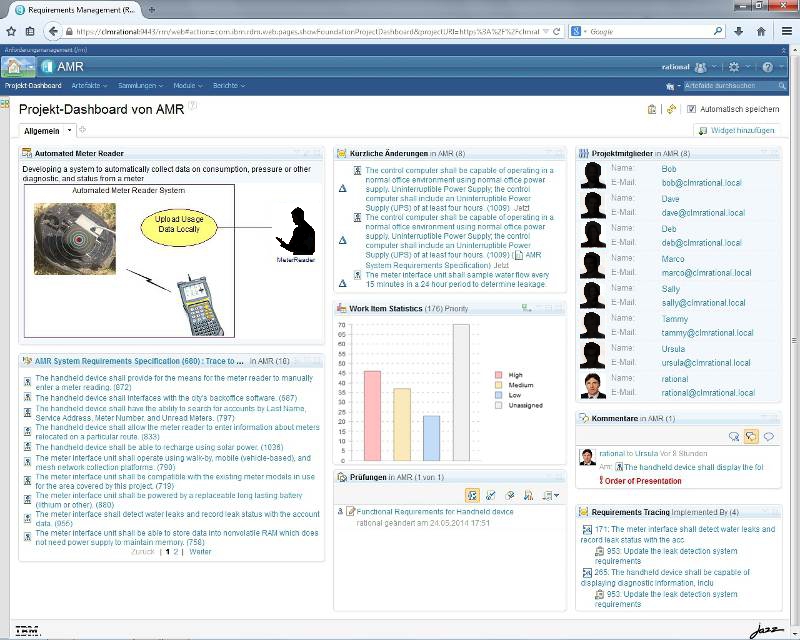Image resolution: width=800 pixels, height=640 pixels.
Task: Click the fourth sort icon in Prüfungen toolbar
Action: [x=528, y=495]
